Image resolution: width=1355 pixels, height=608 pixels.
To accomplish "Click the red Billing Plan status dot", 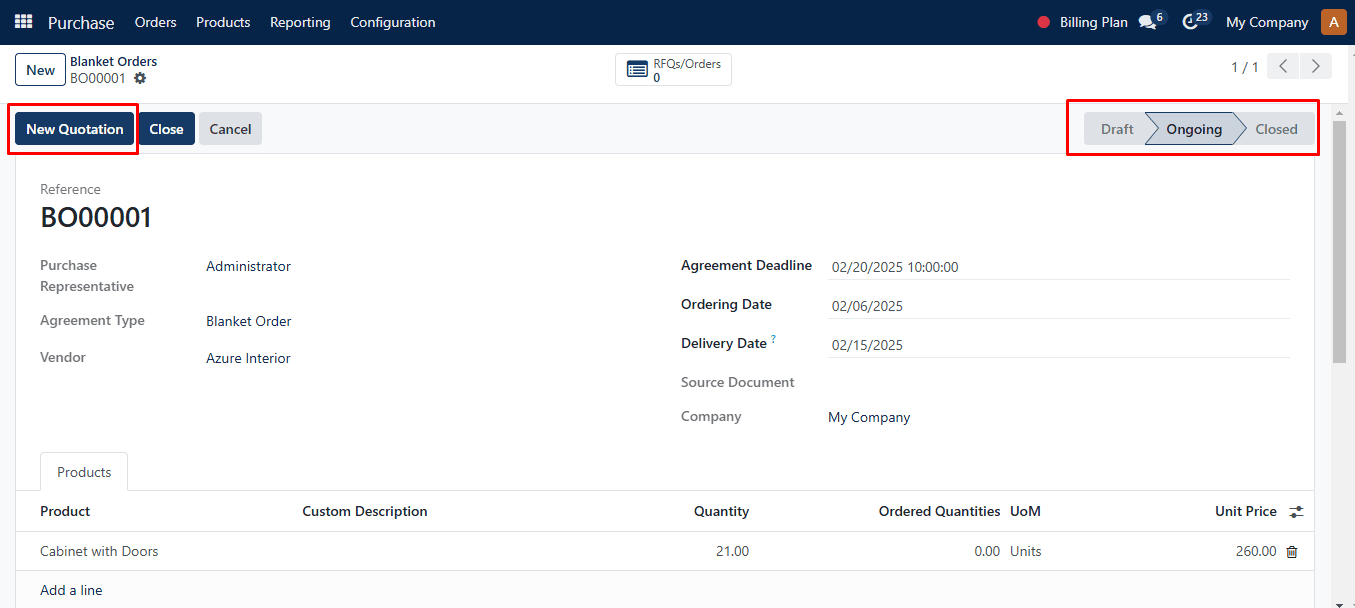I will point(1044,22).
